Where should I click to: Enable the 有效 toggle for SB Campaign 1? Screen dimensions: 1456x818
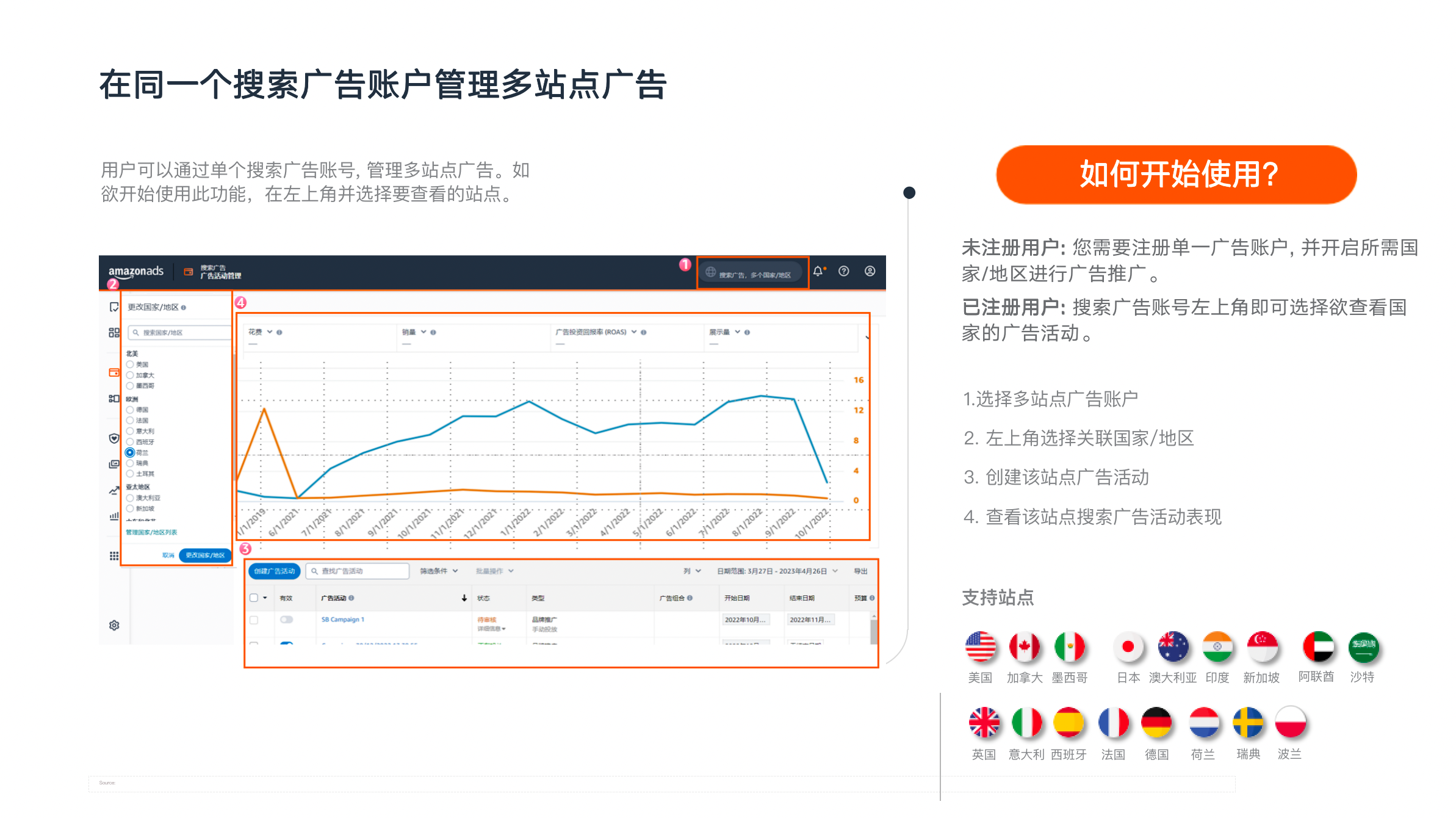286,619
